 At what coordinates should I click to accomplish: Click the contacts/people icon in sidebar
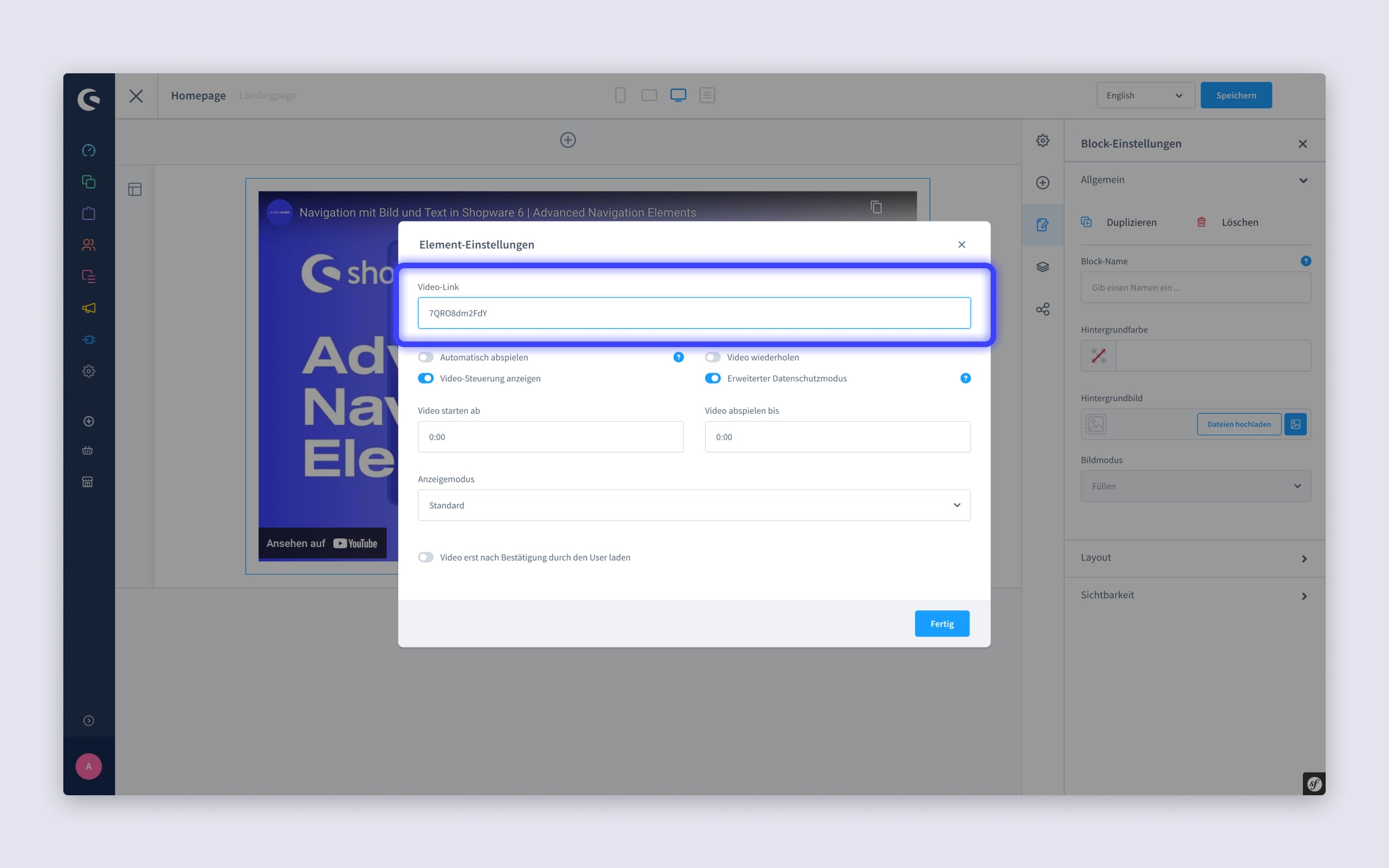(x=88, y=245)
